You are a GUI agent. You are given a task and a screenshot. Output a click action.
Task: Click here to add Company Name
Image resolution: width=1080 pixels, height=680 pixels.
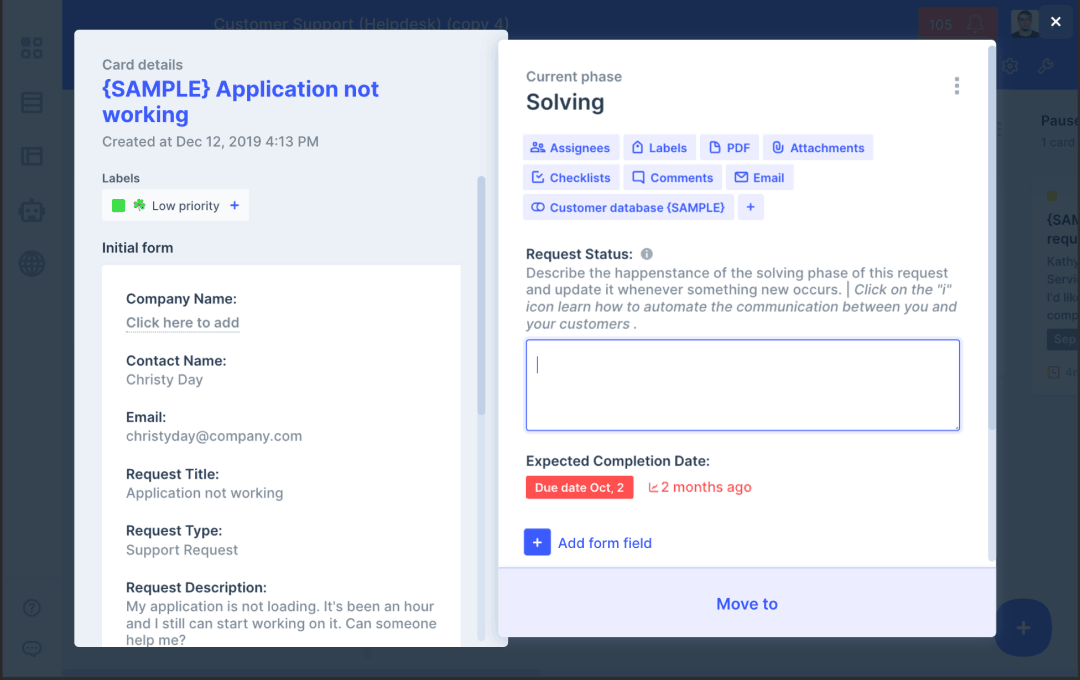coord(182,323)
